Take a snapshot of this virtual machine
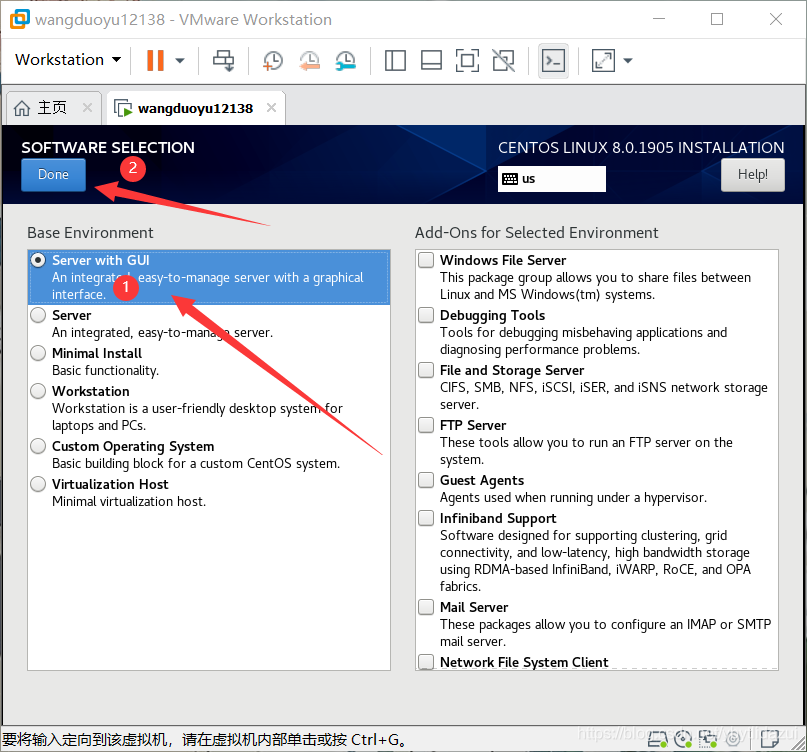 tap(273, 60)
